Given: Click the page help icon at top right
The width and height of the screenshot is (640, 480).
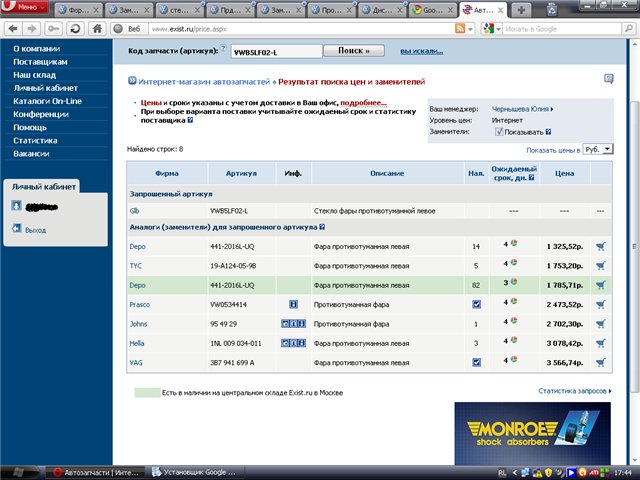Looking at the screenshot, I should [609, 79].
